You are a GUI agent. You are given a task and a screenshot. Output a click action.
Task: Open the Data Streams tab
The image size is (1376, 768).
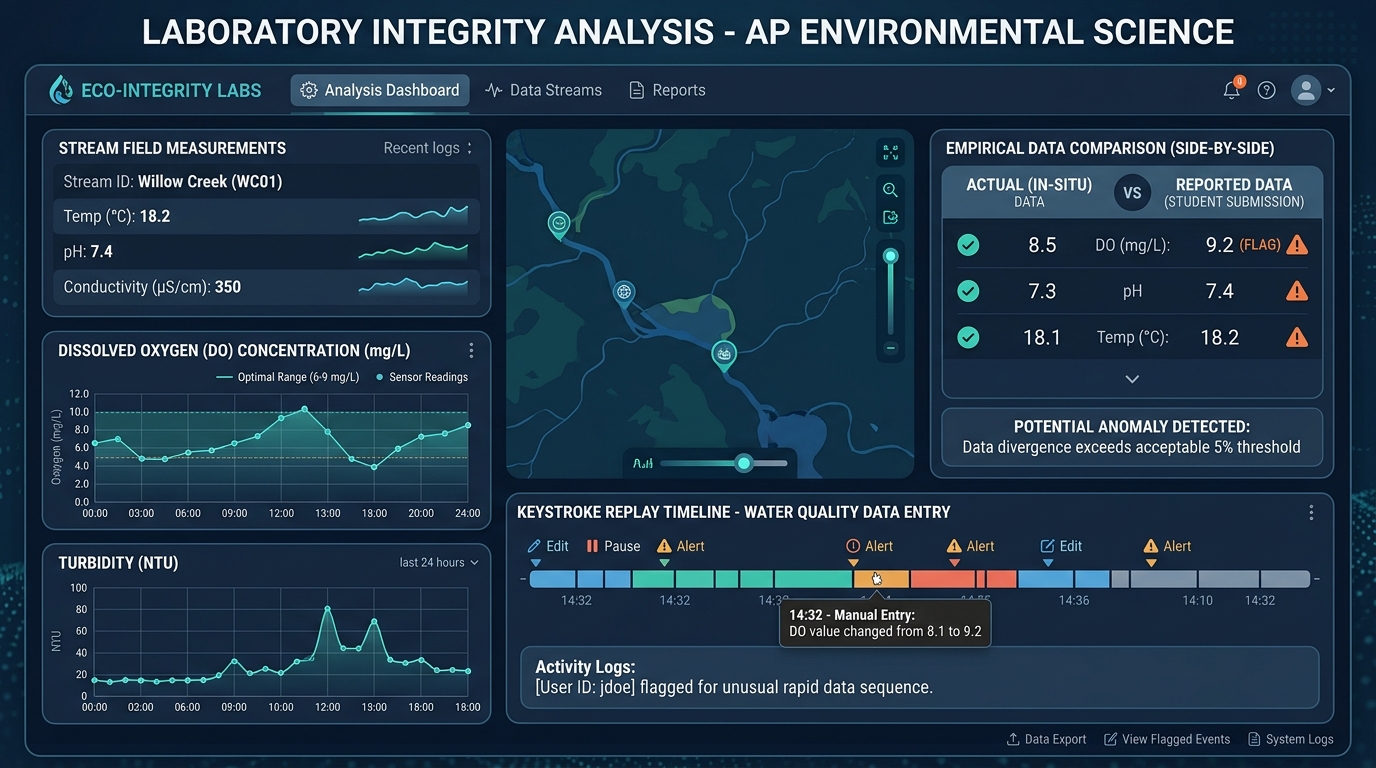[x=543, y=90]
